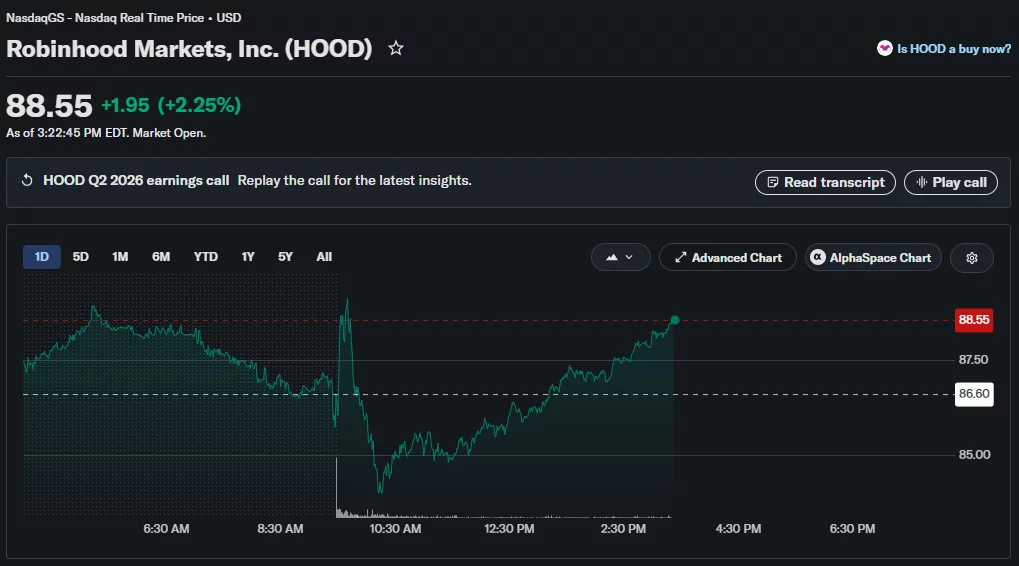Click the Robinhood Markets, Inc. (HOOD) heading
This screenshot has width=1019, height=566.
pos(189,49)
